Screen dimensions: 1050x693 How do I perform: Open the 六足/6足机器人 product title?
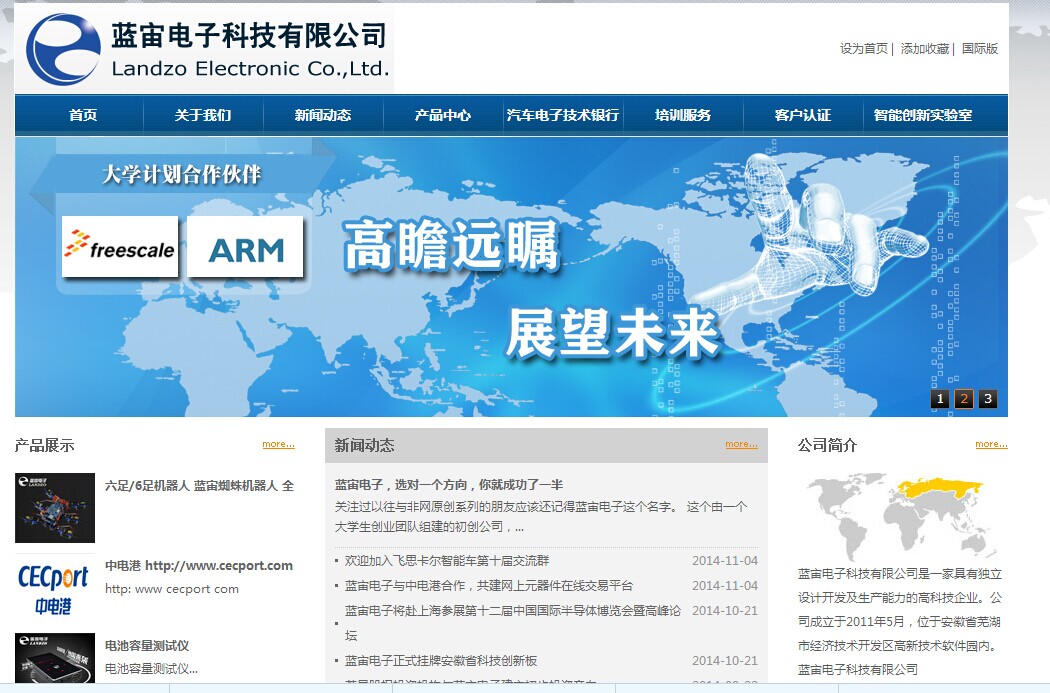coord(200,485)
